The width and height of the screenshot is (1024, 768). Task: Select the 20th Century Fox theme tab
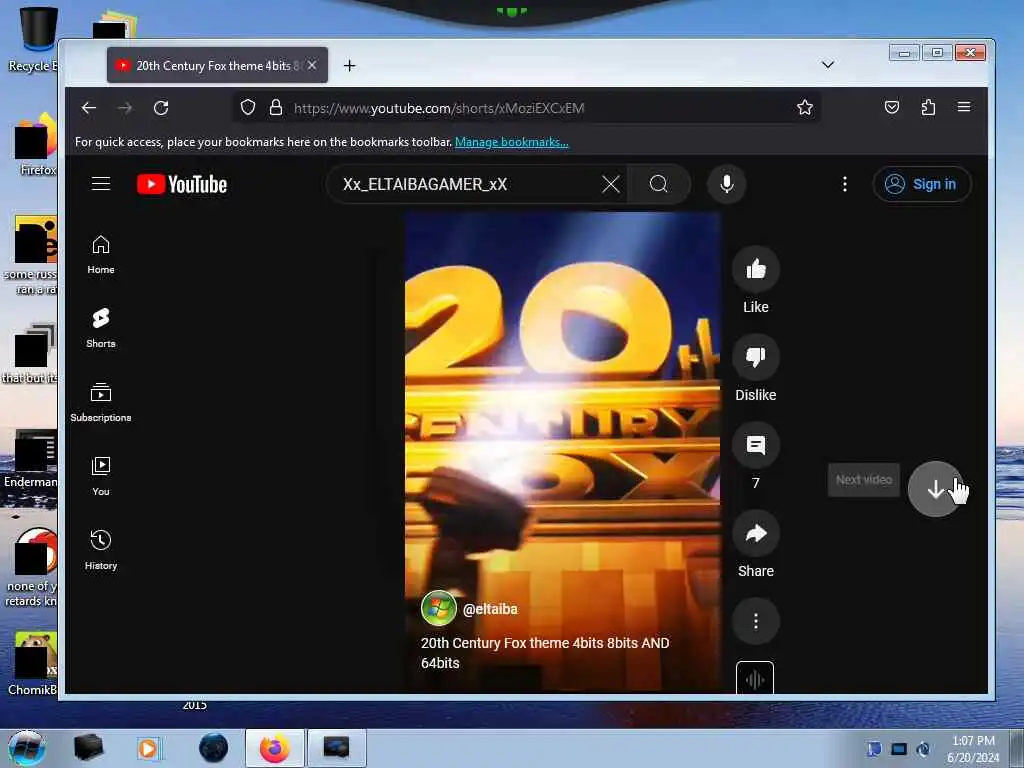click(x=217, y=65)
